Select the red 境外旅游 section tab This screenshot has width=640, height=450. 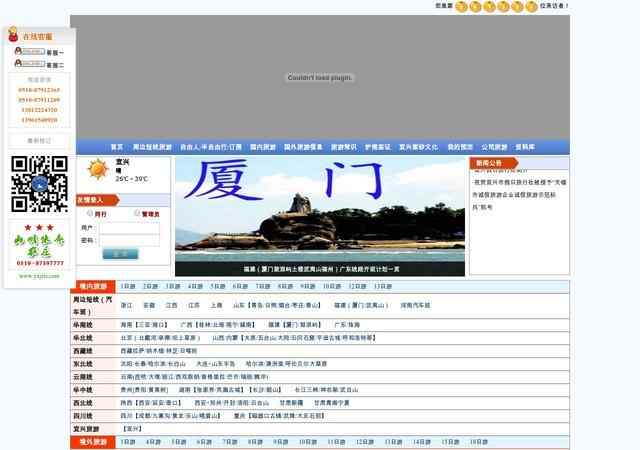[93, 442]
